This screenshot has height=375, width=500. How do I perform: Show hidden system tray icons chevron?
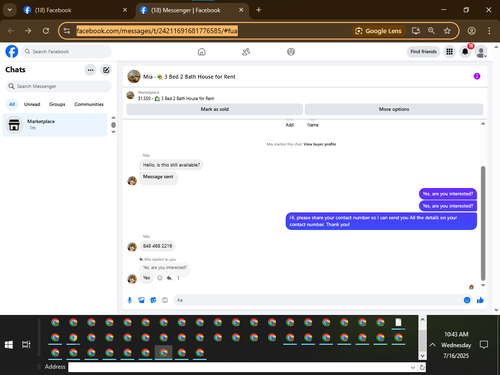click(x=432, y=345)
